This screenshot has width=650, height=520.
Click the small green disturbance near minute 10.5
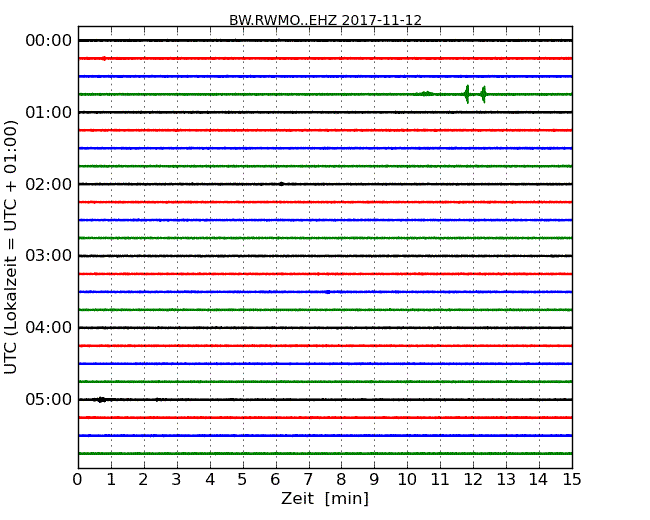click(x=425, y=94)
